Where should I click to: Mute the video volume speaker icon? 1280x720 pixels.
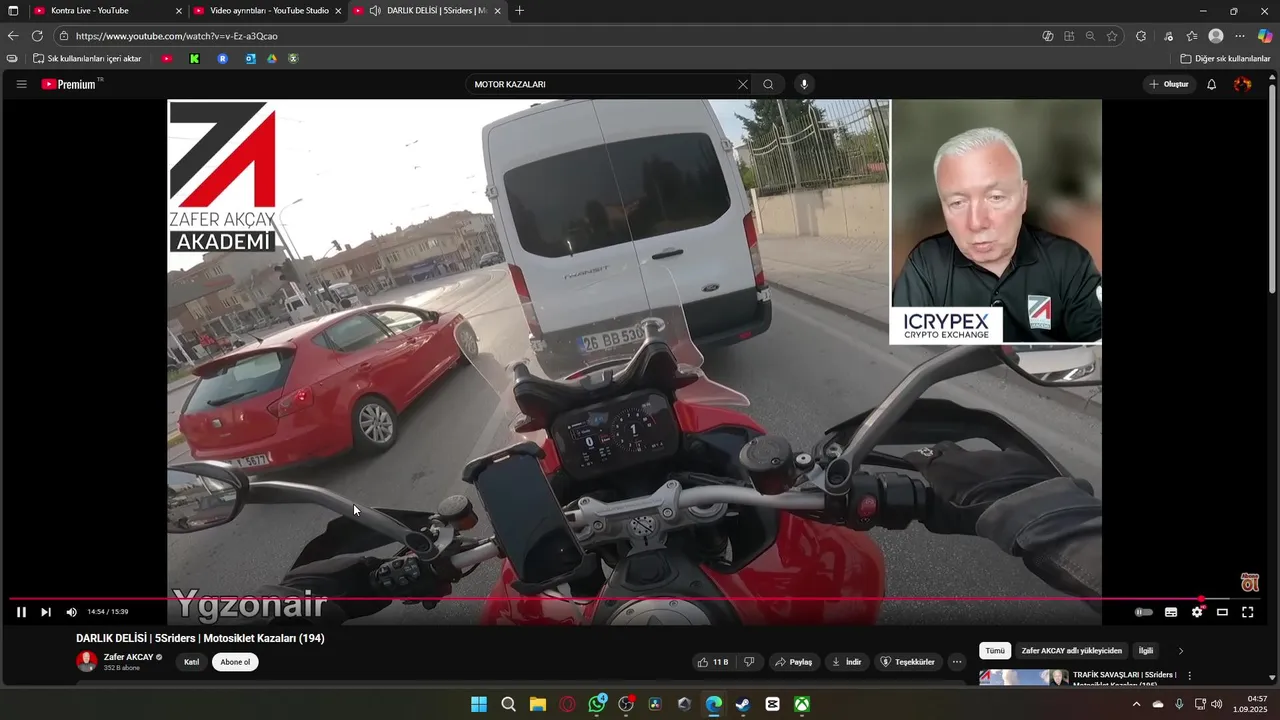[x=71, y=612]
